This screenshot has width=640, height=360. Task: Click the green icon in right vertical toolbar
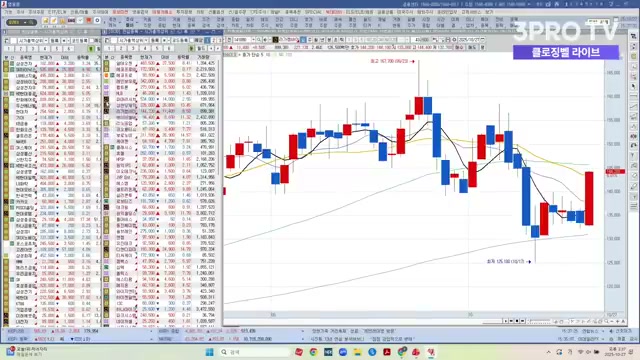[633, 56]
